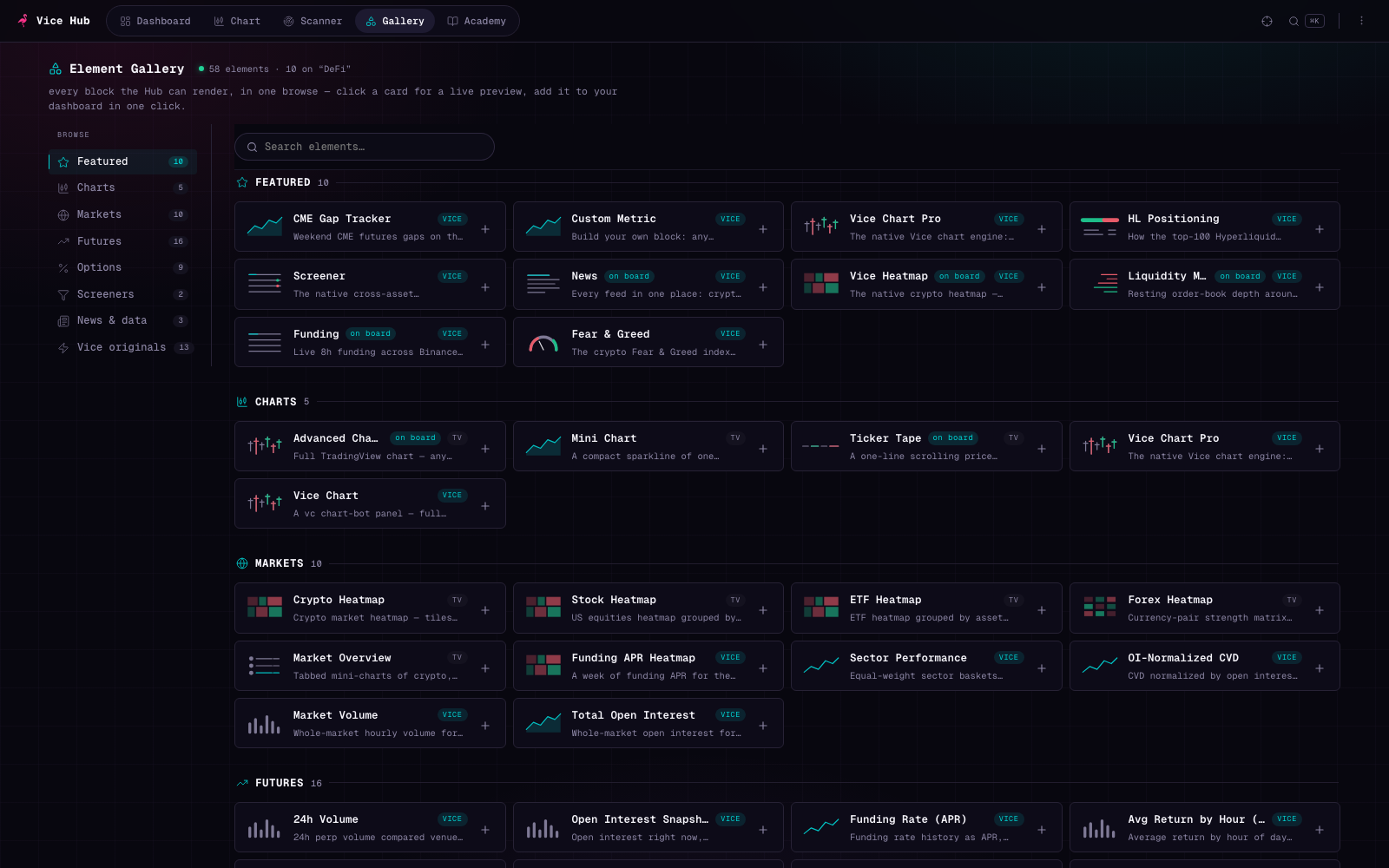The width and height of the screenshot is (1389, 868).
Task: Open the Funding APR Heatmap card
Action: (648, 666)
